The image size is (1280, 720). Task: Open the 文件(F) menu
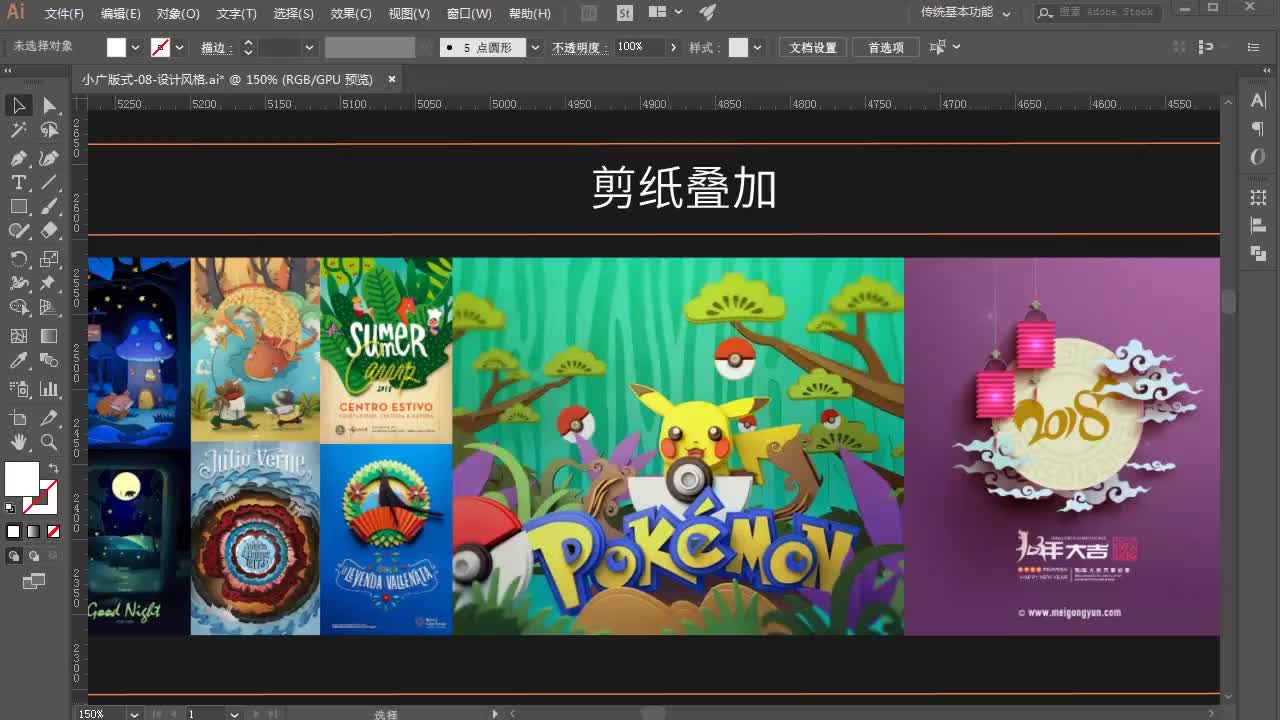click(x=64, y=14)
